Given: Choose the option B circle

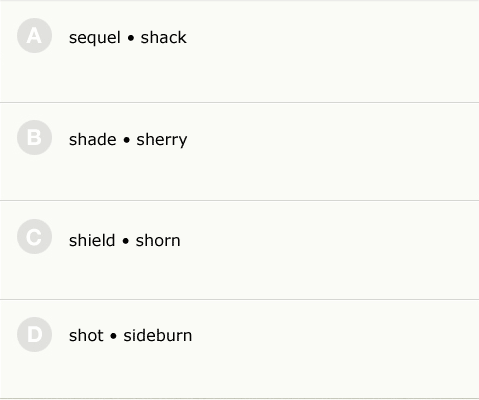Looking at the screenshot, I should (34, 137).
